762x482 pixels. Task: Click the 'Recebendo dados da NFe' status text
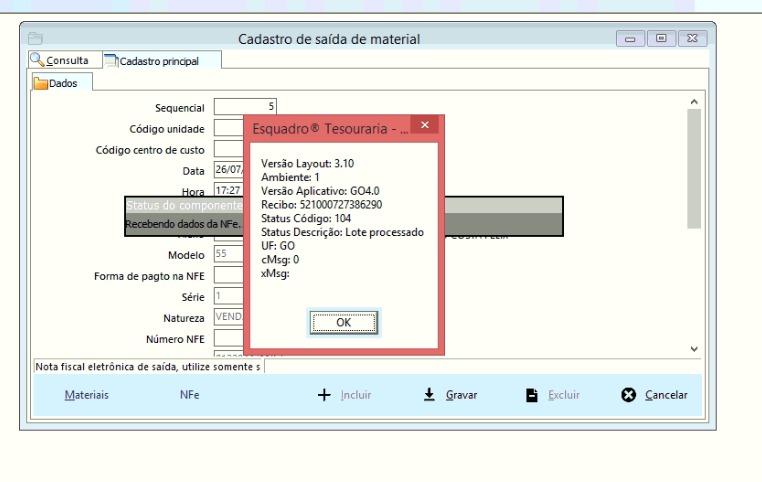tap(183, 224)
